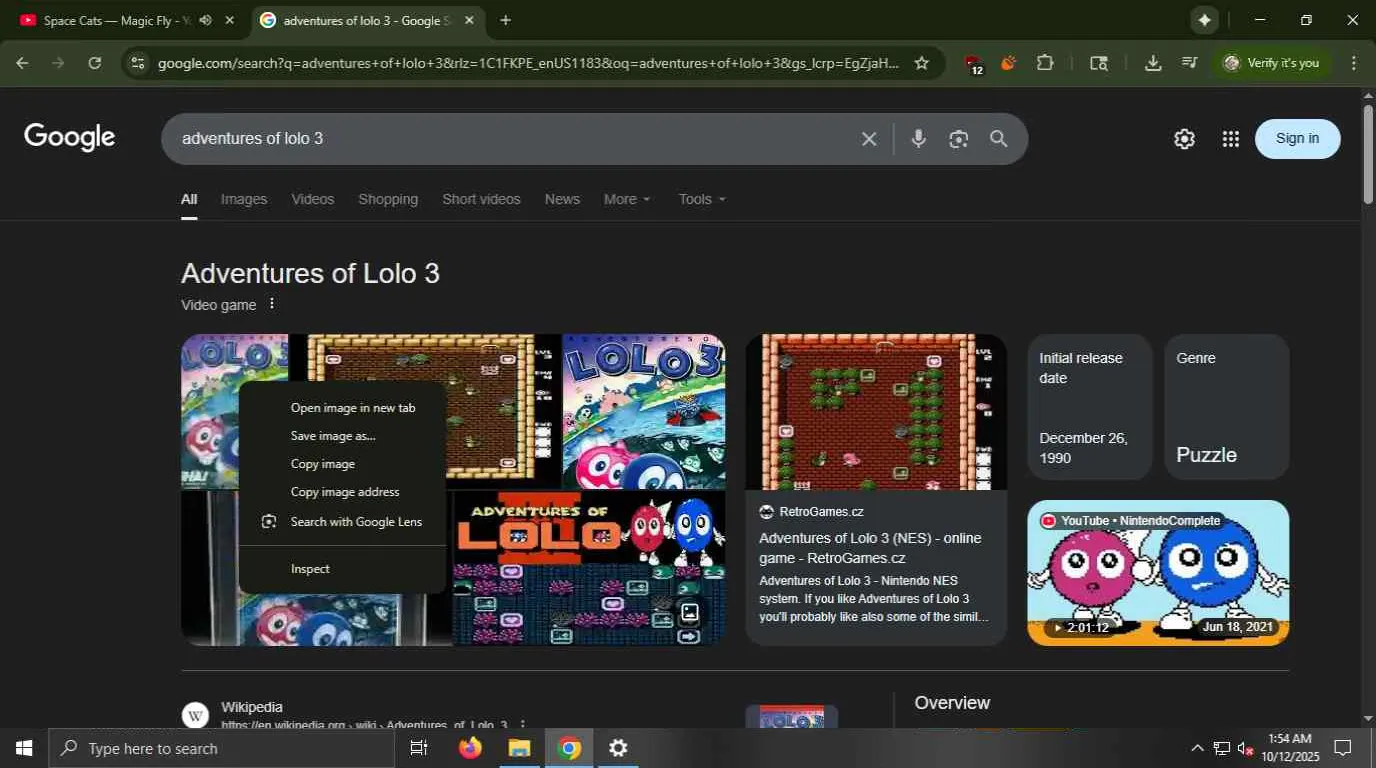Open the orange extension icon in toolbar
Image resolution: width=1376 pixels, height=768 pixels.
(1008, 63)
